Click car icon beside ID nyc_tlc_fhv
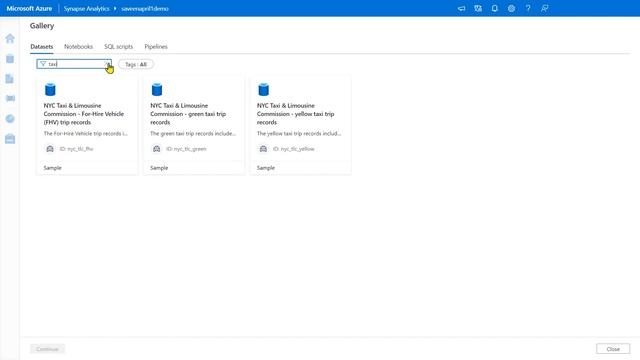 tap(50, 149)
